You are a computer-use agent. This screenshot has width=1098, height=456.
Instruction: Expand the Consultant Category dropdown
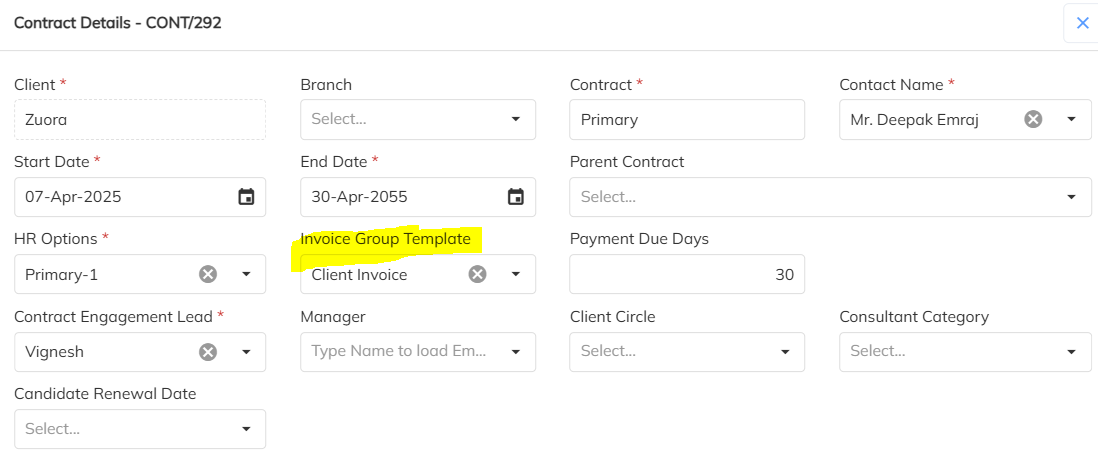1071,351
